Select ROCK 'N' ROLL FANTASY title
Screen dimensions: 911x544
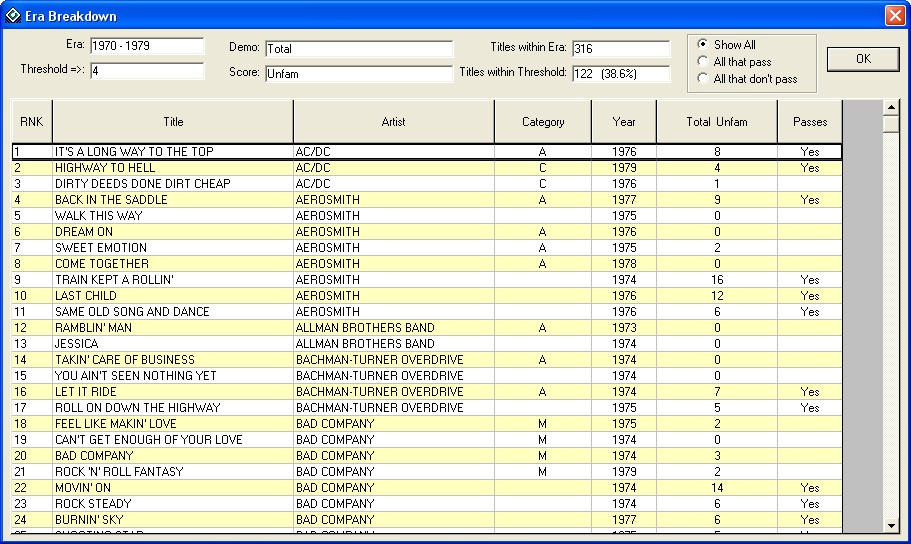tap(119, 471)
